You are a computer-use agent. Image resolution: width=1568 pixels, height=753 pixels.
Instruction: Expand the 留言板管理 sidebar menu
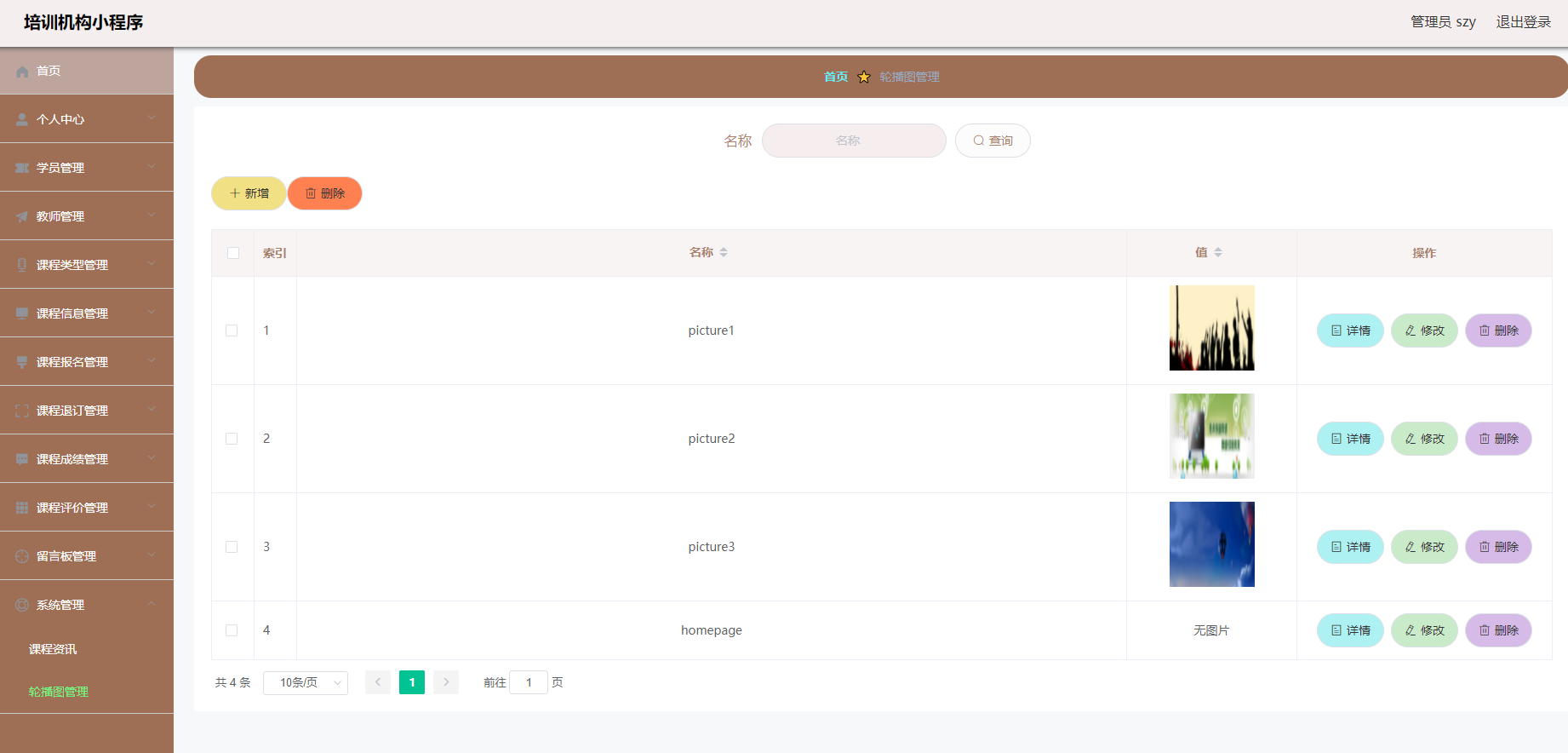(87, 556)
